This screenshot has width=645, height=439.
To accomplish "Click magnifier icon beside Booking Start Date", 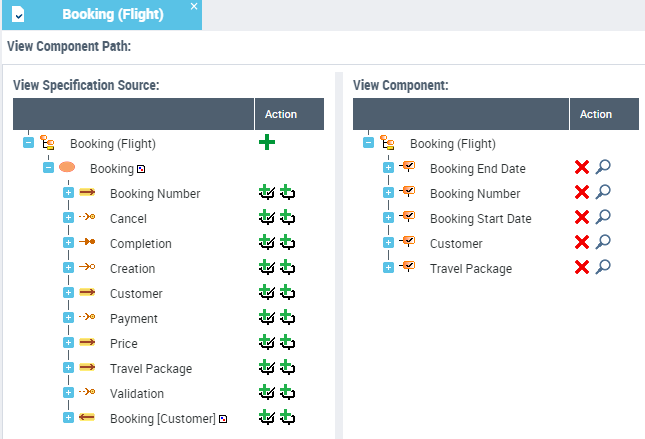I will click(x=602, y=218).
